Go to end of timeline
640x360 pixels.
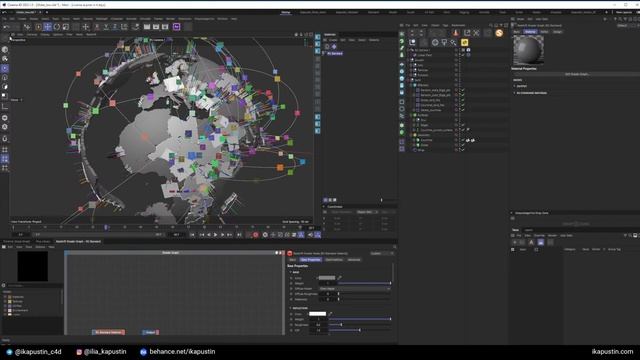point(239,235)
